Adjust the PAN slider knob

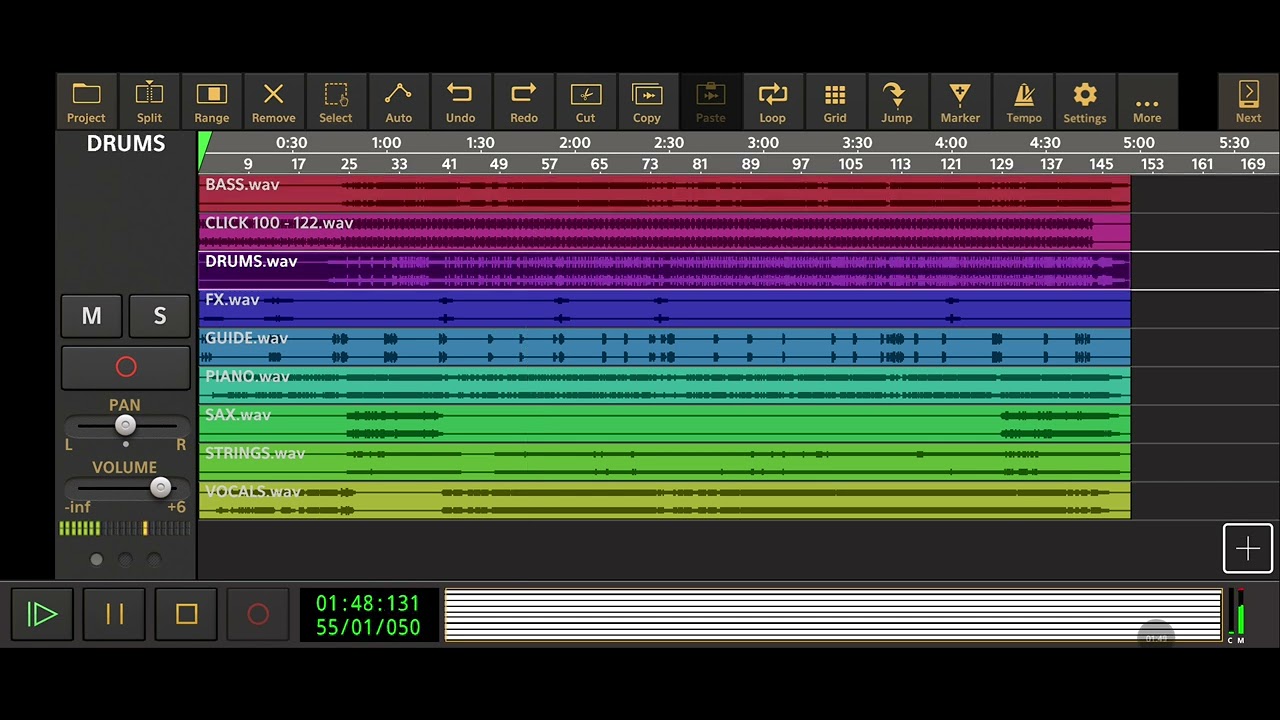coord(125,425)
